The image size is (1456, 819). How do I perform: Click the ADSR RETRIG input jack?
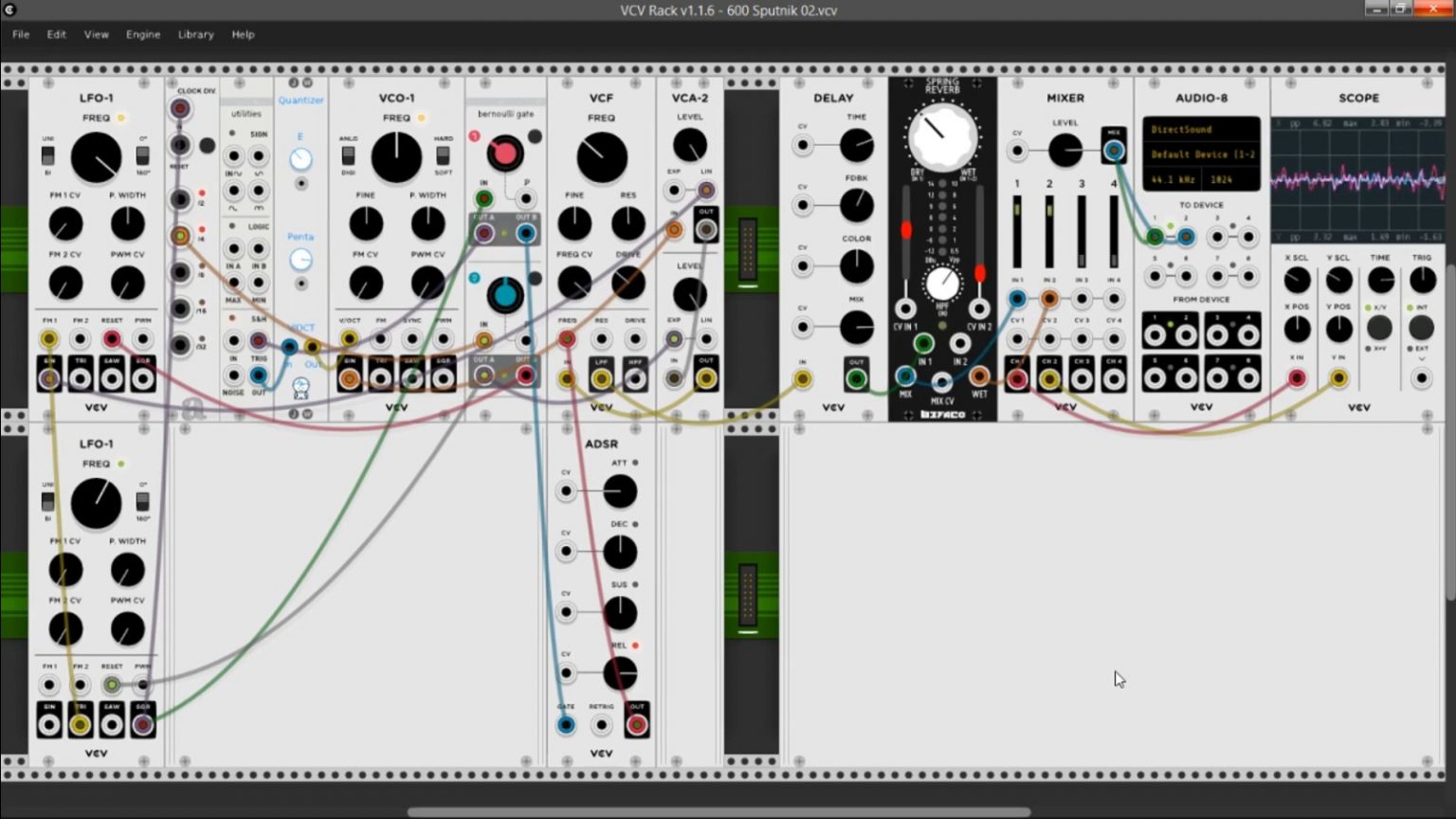click(x=601, y=725)
